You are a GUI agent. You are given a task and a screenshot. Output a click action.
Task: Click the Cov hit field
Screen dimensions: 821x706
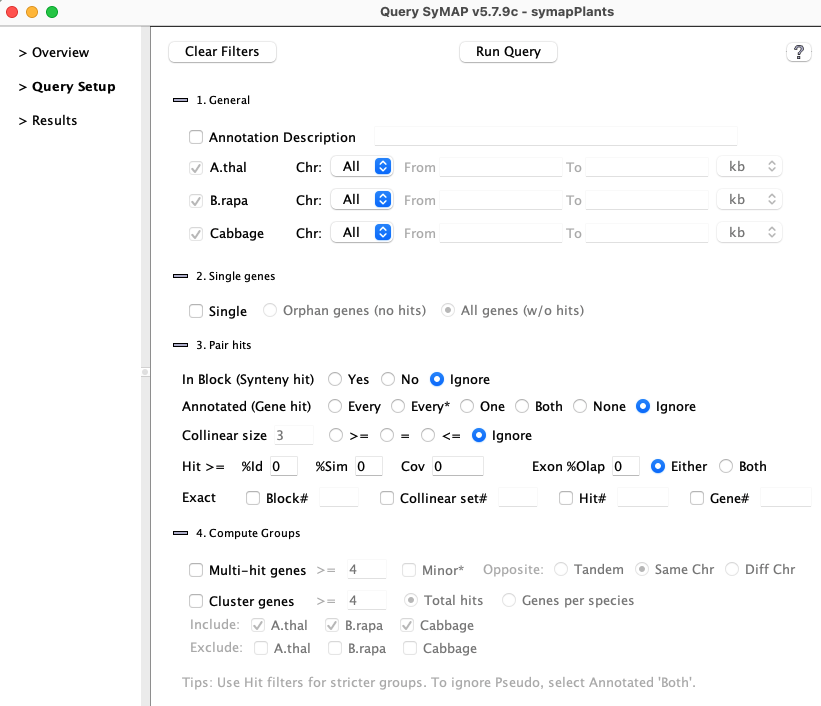coord(458,466)
